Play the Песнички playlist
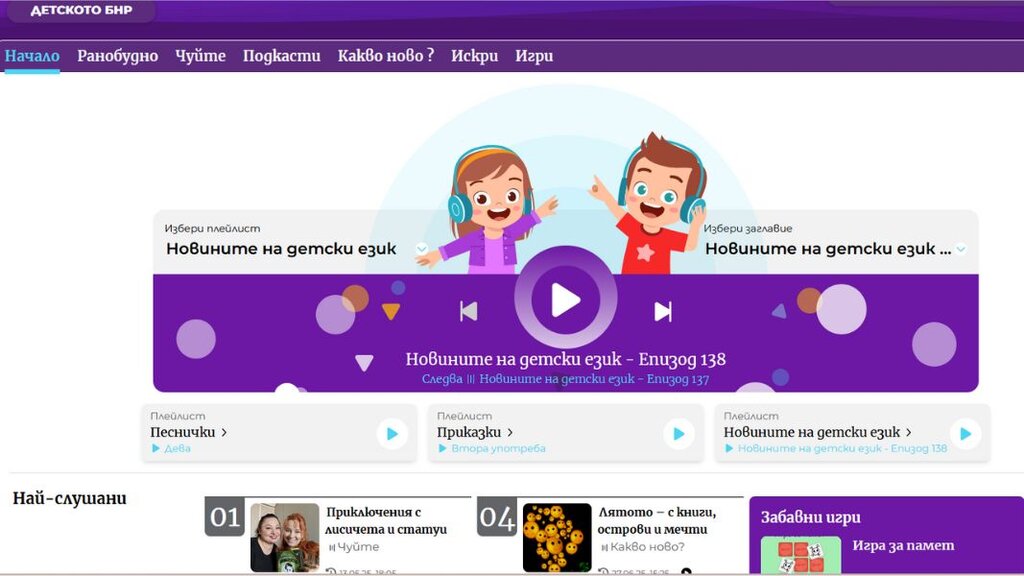 [392, 434]
